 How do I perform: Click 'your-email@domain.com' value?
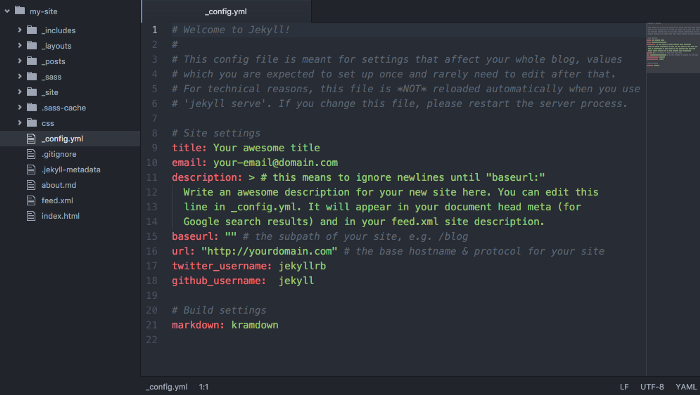[275, 162]
